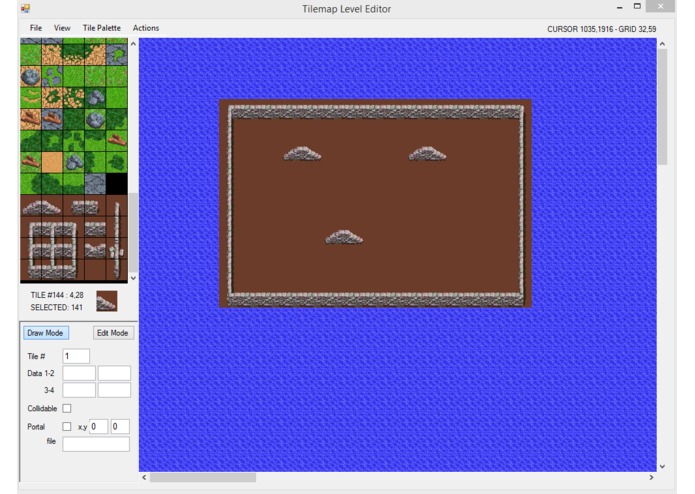Select the stone window-grid wall structure in palette
The width and height of the screenshot is (695, 494).
(x=52, y=250)
